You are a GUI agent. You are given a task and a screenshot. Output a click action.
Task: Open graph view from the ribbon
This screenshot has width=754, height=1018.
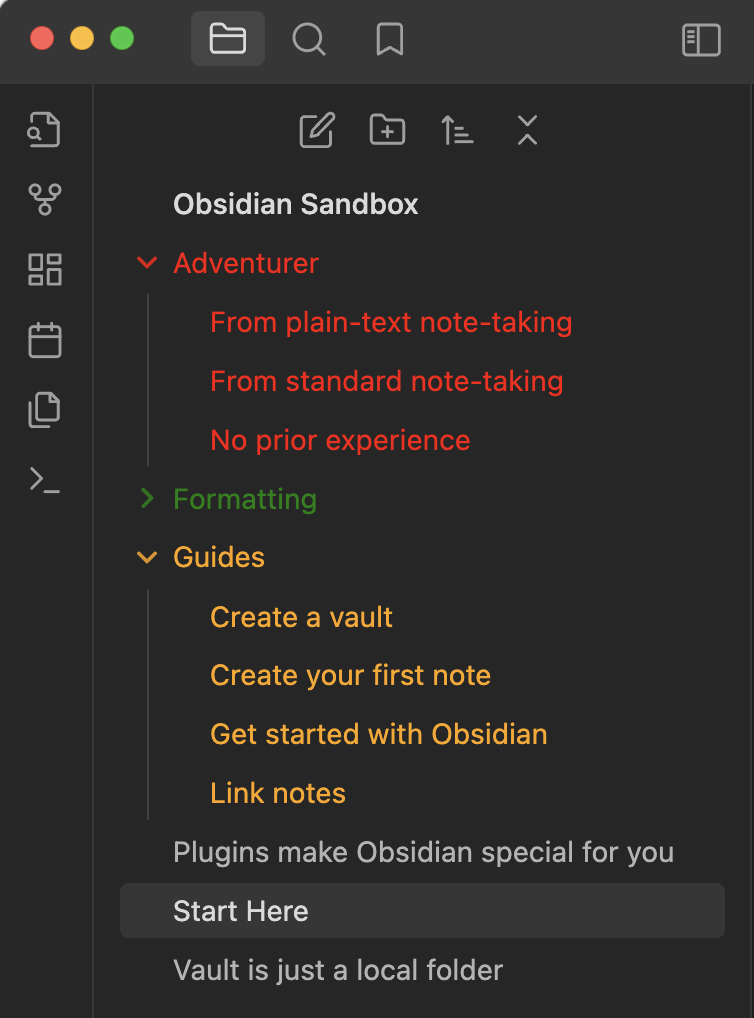[45, 199]
